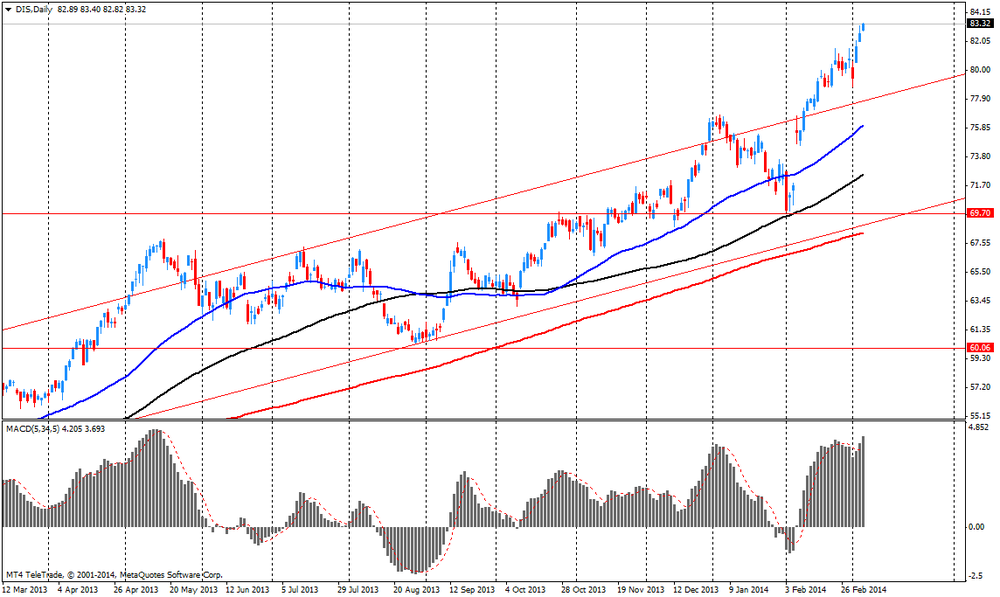1000x597 pixels.
Task: Click the 84.15 price axis label
Action: (980, 11)
